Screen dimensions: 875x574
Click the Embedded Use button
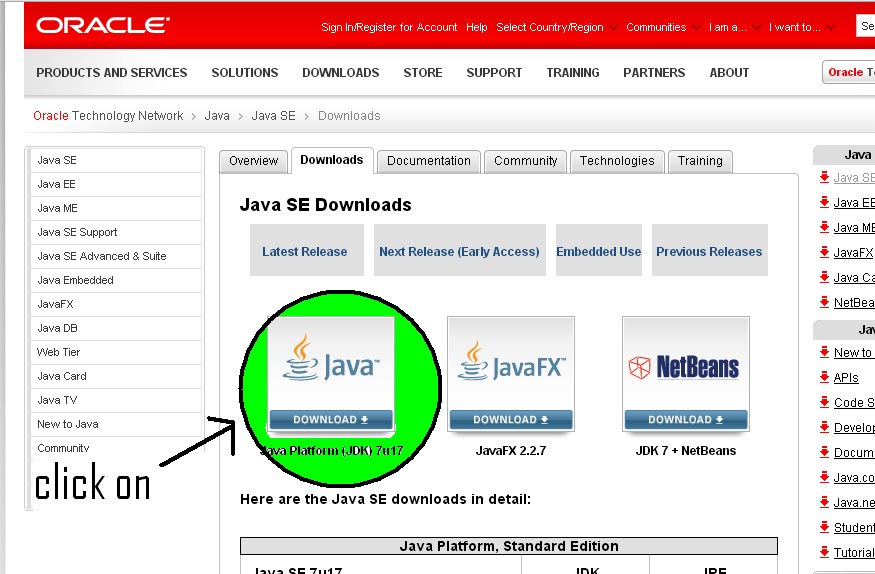598,250
